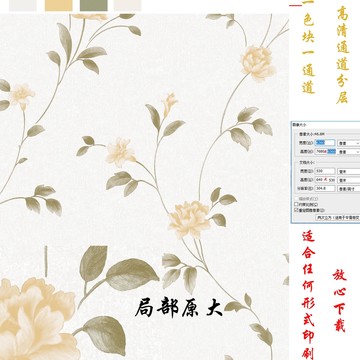Toggle the constrain proportions checkbox
Viewport: 360px width, 360px height.
pos(296,204)
